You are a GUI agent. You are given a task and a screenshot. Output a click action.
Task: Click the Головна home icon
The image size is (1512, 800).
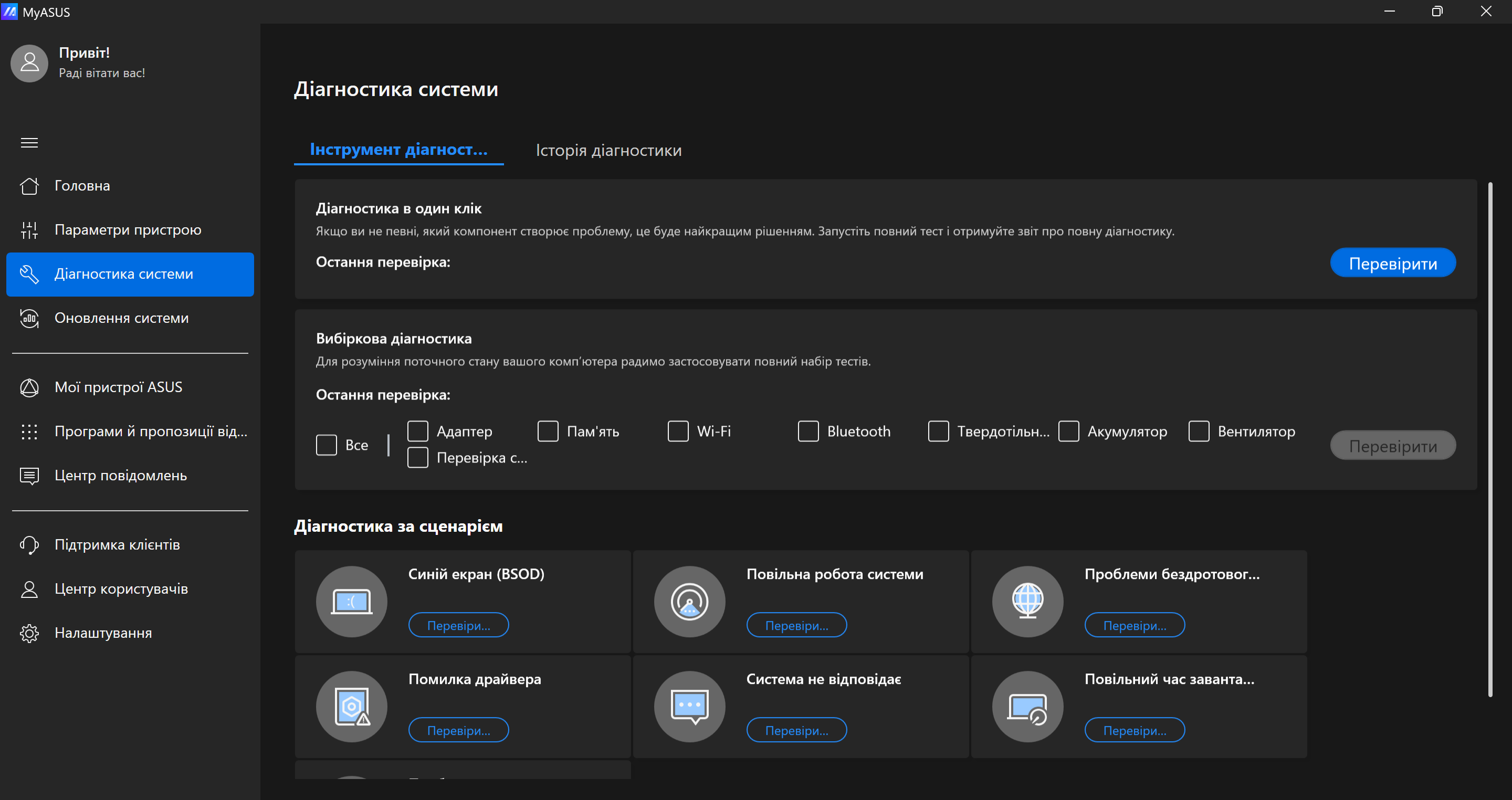pyautogui.click(x=29, y=186)
